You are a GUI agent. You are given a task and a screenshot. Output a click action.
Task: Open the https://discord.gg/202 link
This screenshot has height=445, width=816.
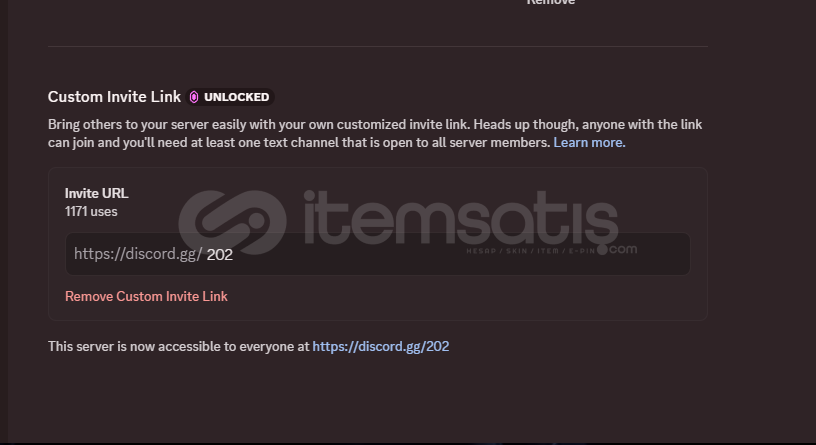pos(380,346)
